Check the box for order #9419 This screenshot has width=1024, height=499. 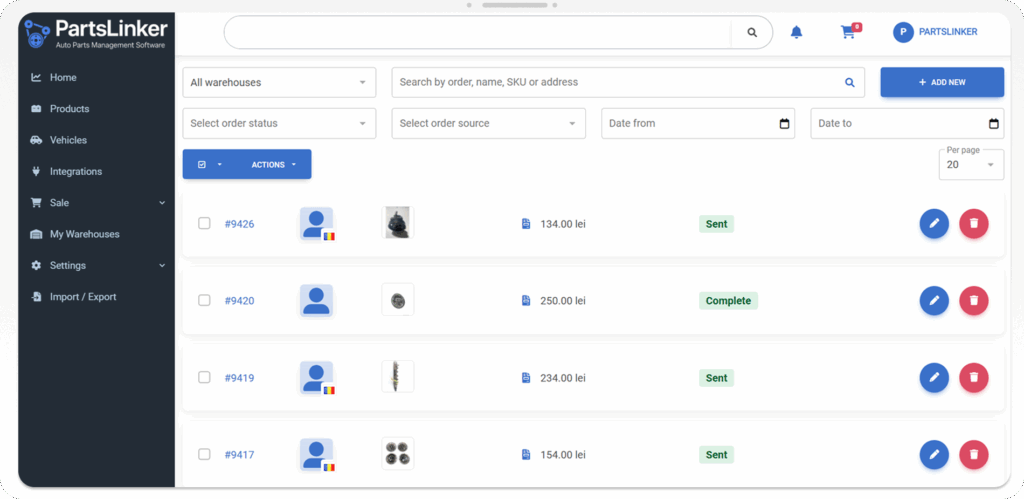(x=204, y=378)
